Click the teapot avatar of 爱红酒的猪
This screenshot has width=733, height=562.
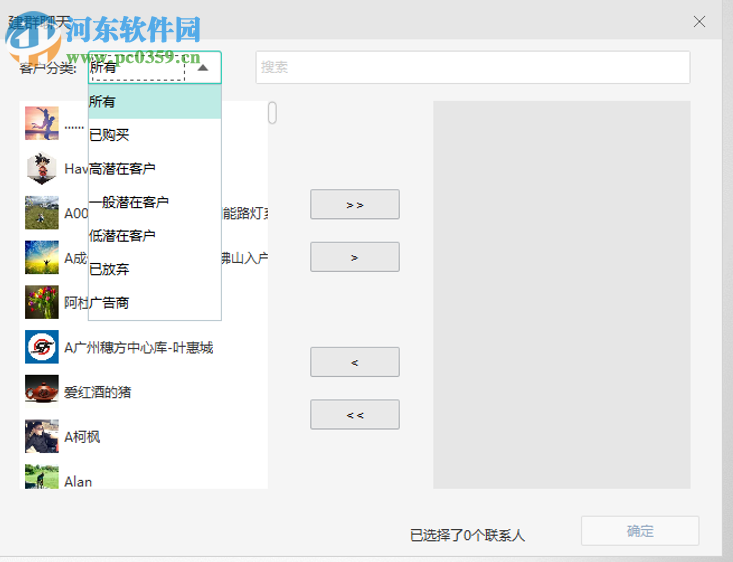click(42, 391)
